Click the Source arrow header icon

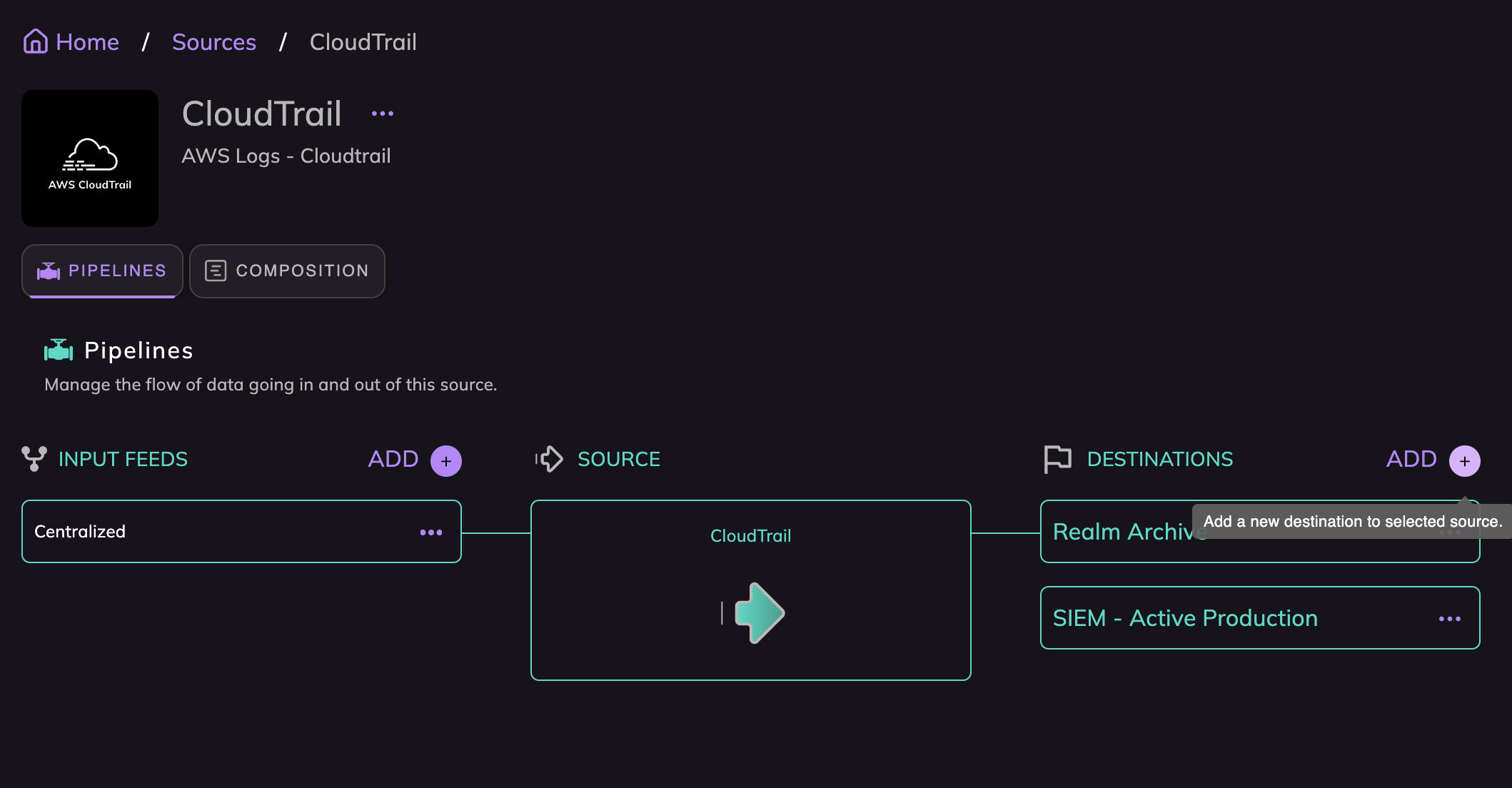[x=550, y=459]
